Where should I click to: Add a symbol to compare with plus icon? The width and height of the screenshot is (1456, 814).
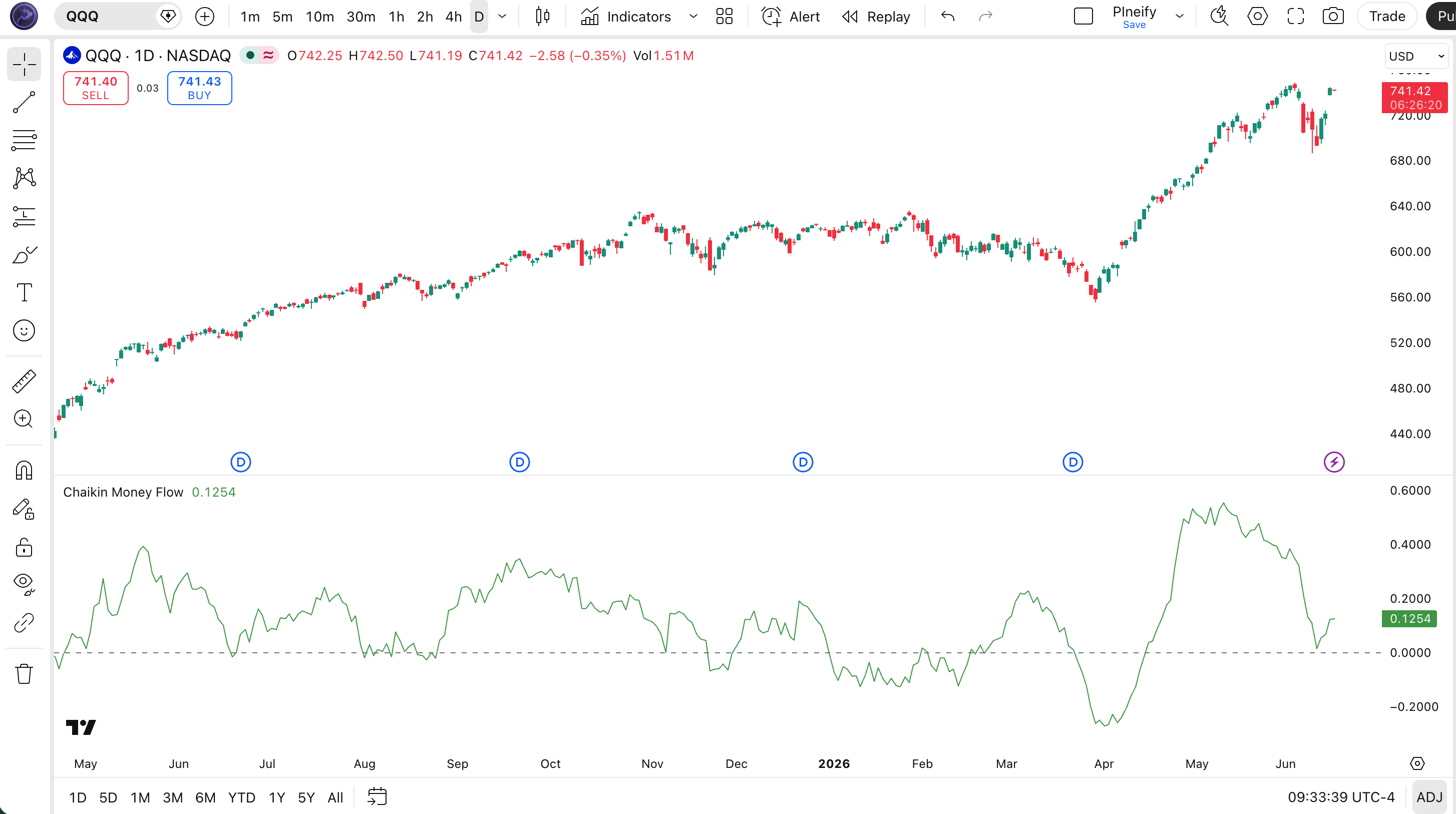pyautogui.click(x=205, y=17)
